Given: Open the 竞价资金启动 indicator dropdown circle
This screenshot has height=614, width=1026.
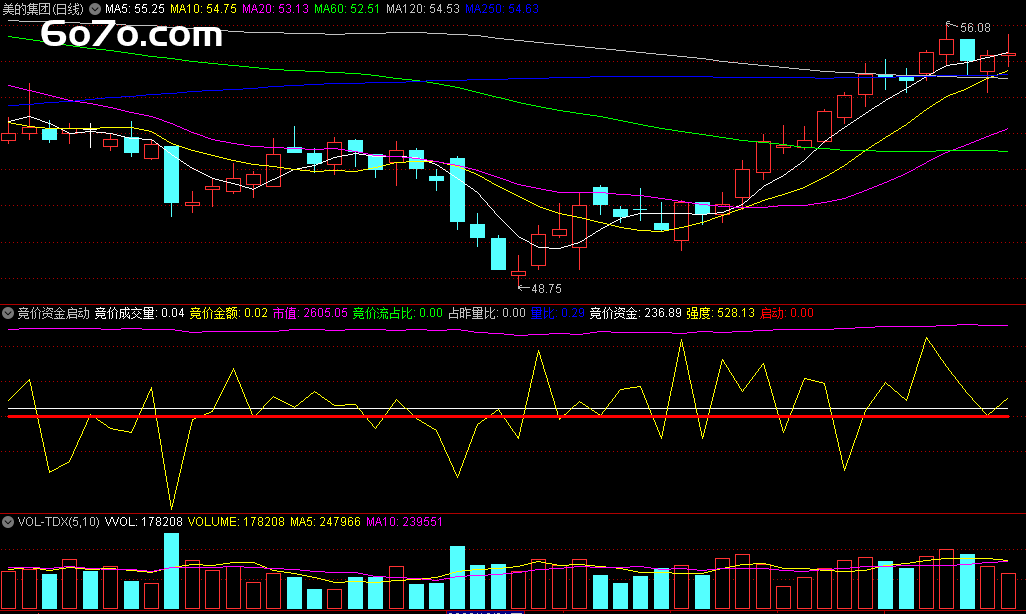Looking at the screenshot, I should pos(8,313).
